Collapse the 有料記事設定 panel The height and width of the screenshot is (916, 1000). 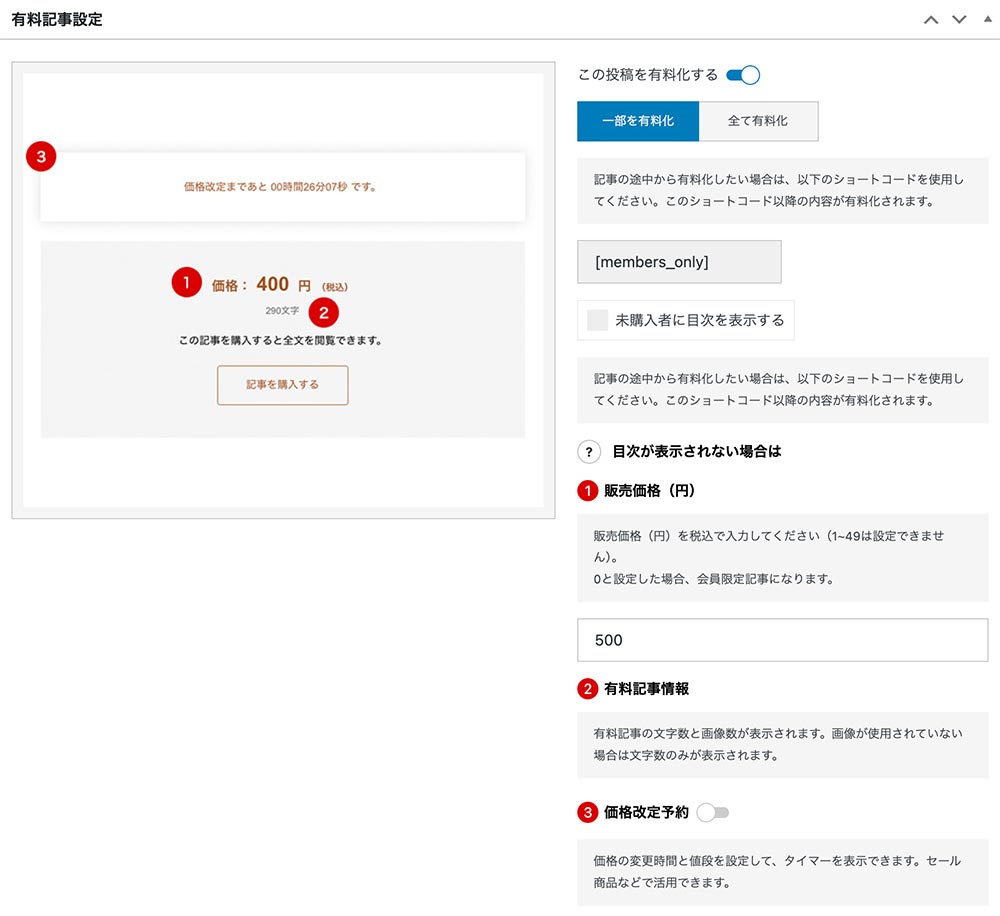click(x=988, y=19)
